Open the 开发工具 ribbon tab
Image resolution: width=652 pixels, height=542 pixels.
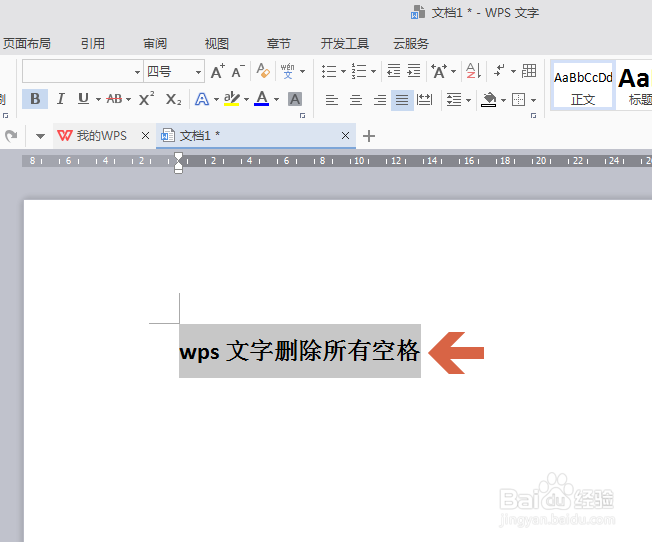tap(345, 43)
